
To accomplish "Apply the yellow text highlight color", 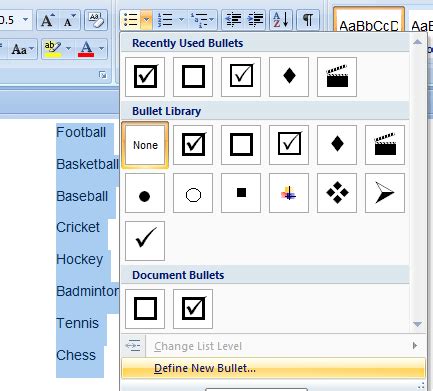I will (53, 49).
